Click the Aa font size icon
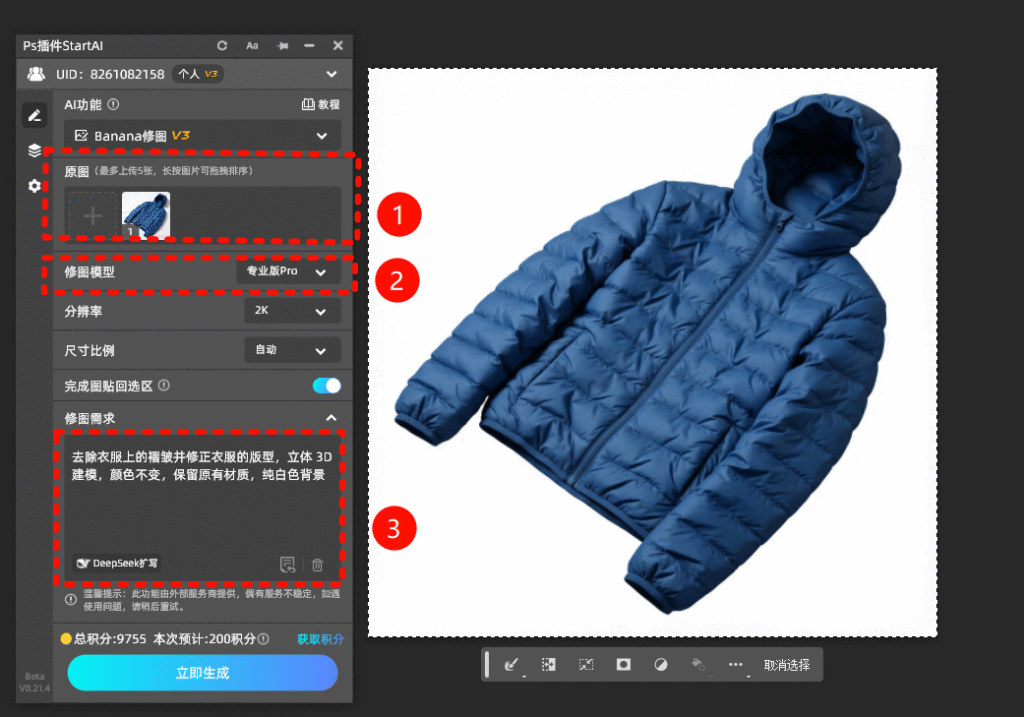This screenshot has height=717, width=1024. coord(252,46)
